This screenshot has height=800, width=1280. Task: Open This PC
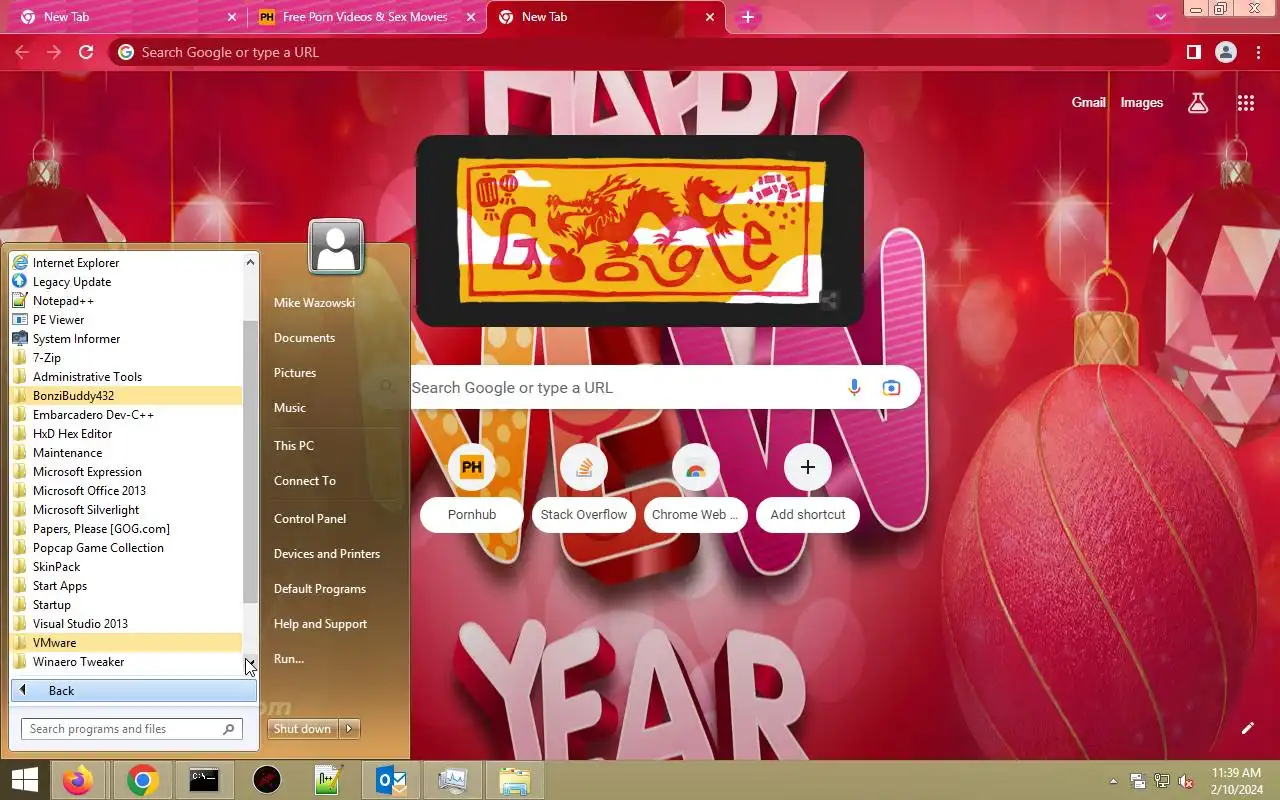294,446
